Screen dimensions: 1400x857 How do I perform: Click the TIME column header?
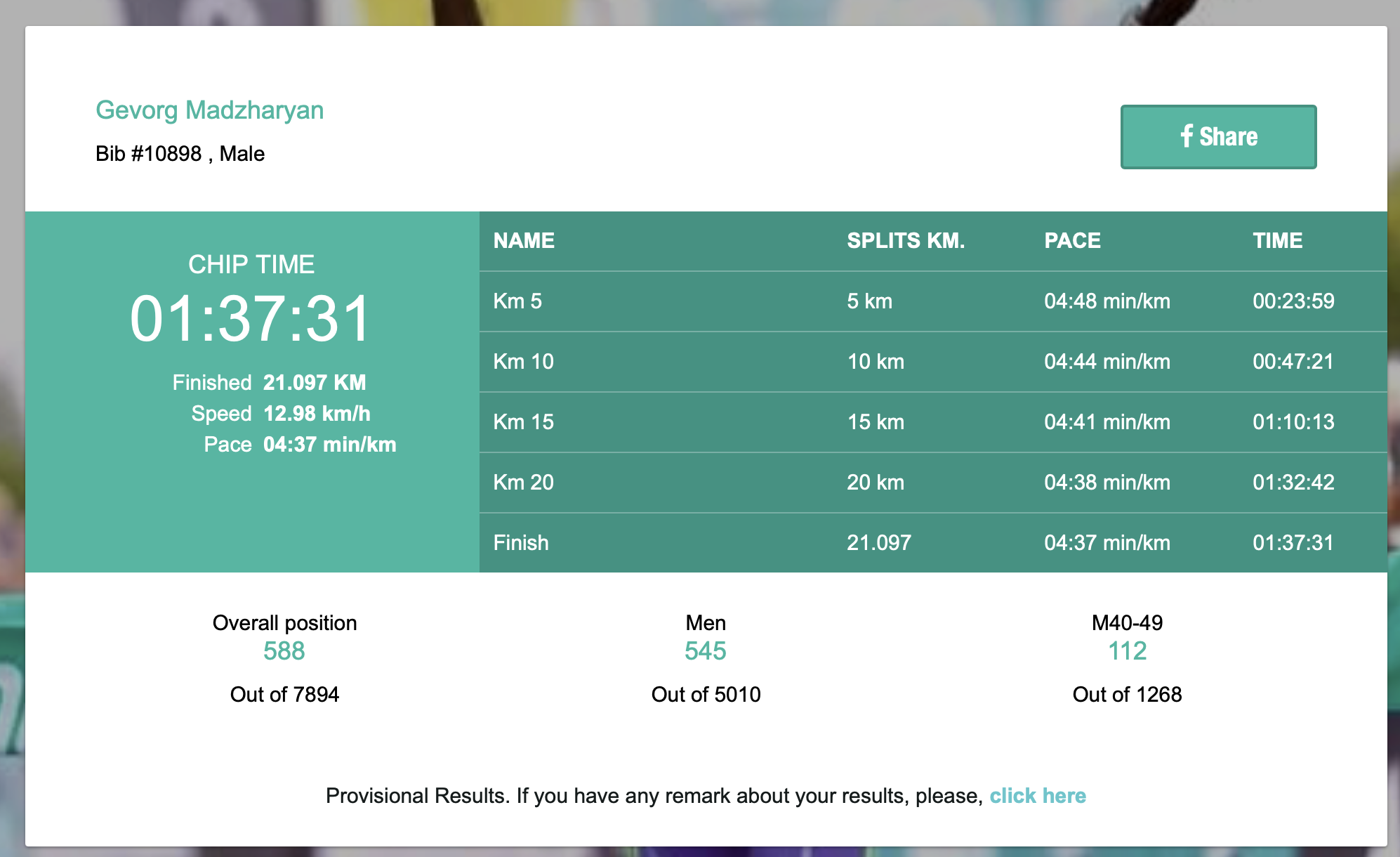point(1277,241)
